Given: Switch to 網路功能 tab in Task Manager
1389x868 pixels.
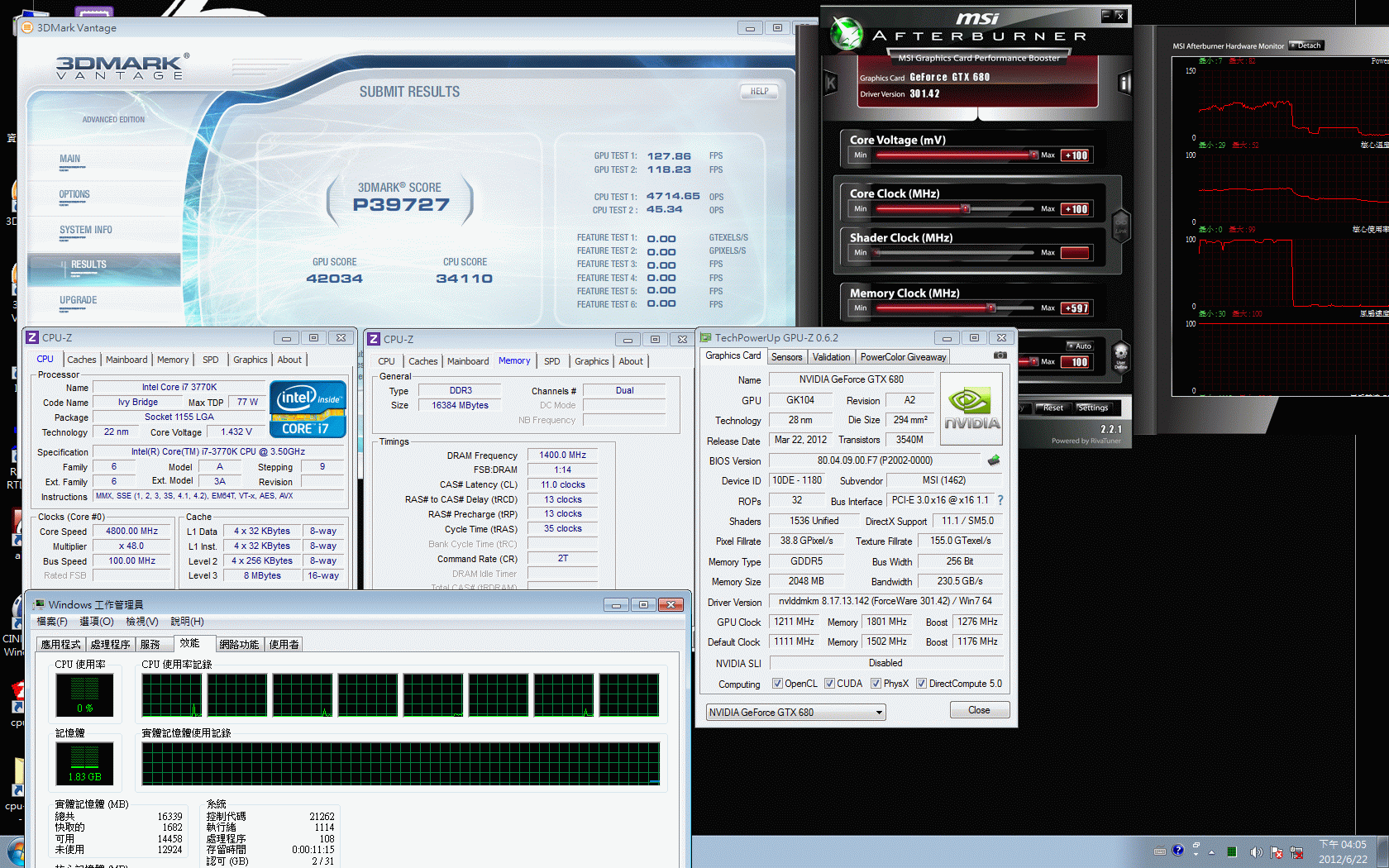Looking at the screenshot, I should tap(239, 644).
